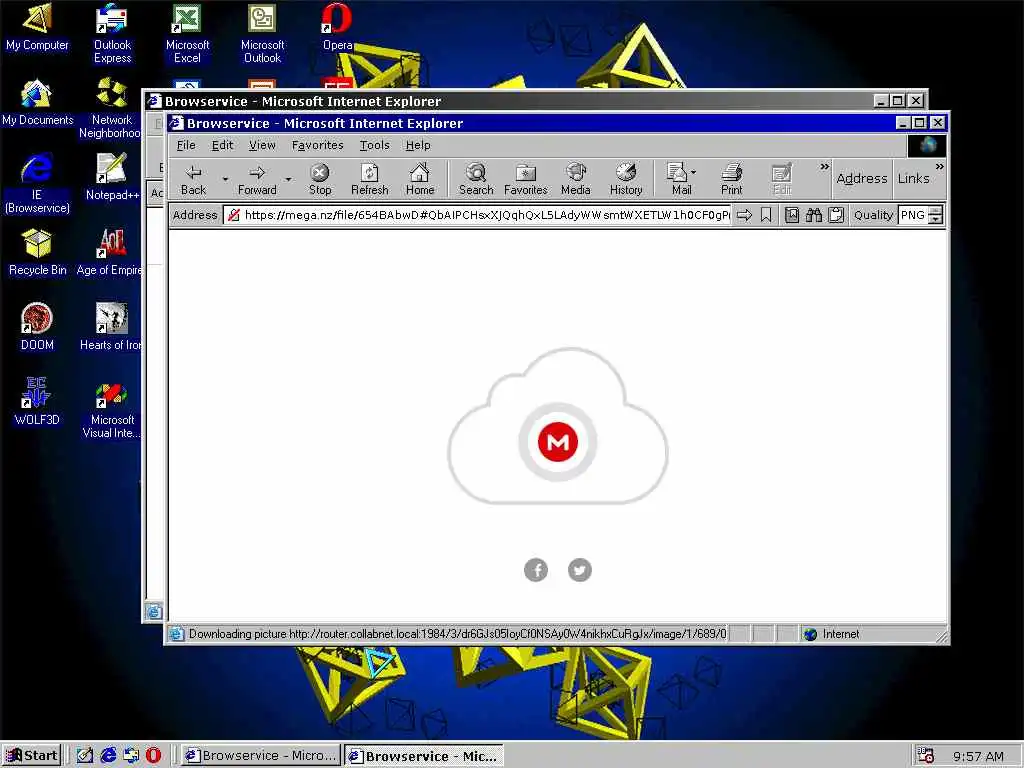The width and height of the screenshot is (1024, 768).
Task: Open the Favorites toolbar pane
Action: coord(526,180)
